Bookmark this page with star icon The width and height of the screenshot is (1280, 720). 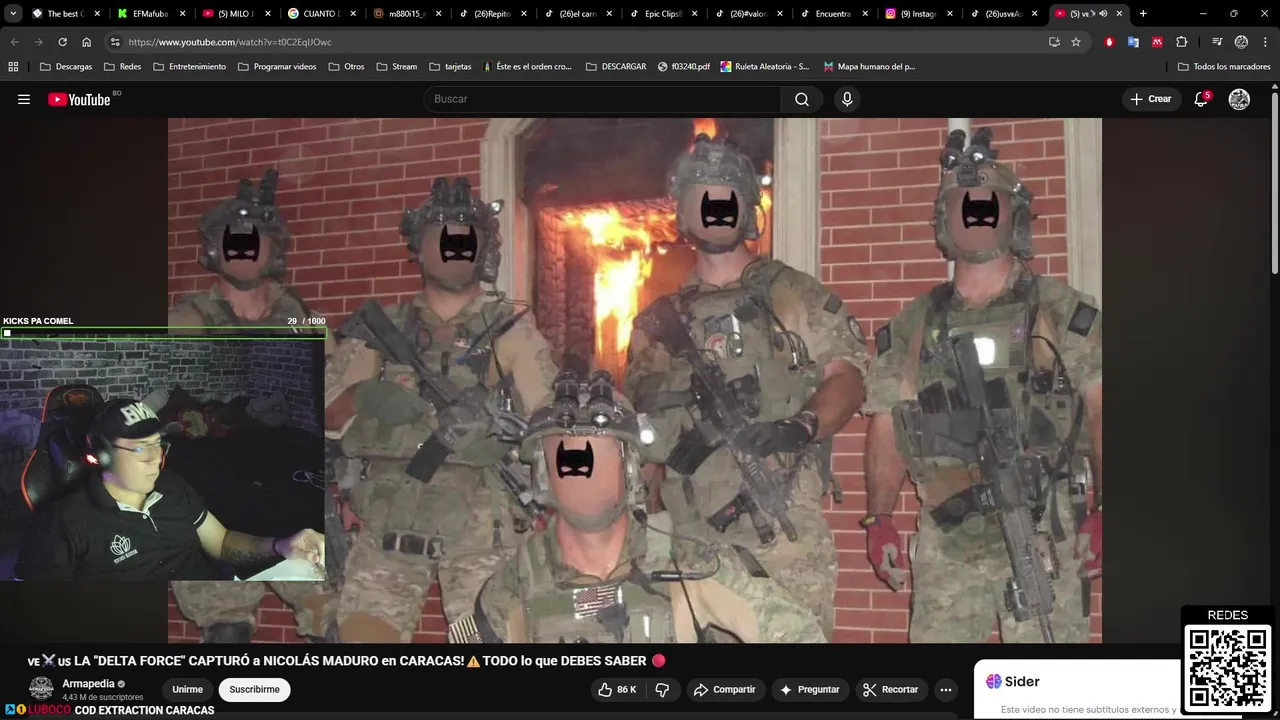click(1076, 42)
